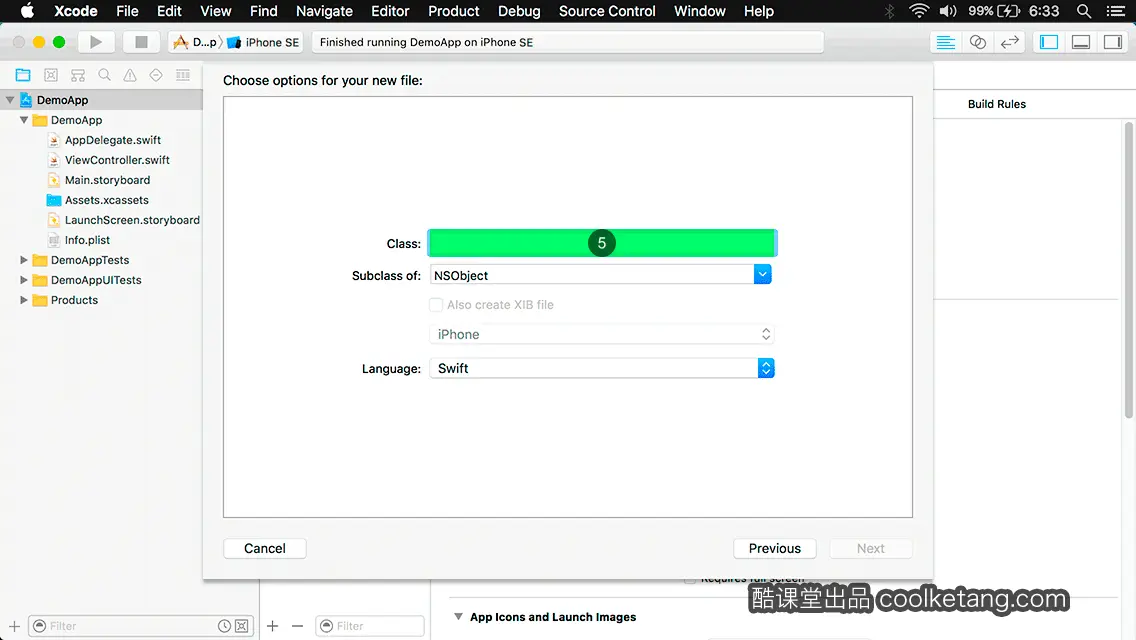Go back with the Previous button
1136x640 pixels.
(x=774, y=548)
